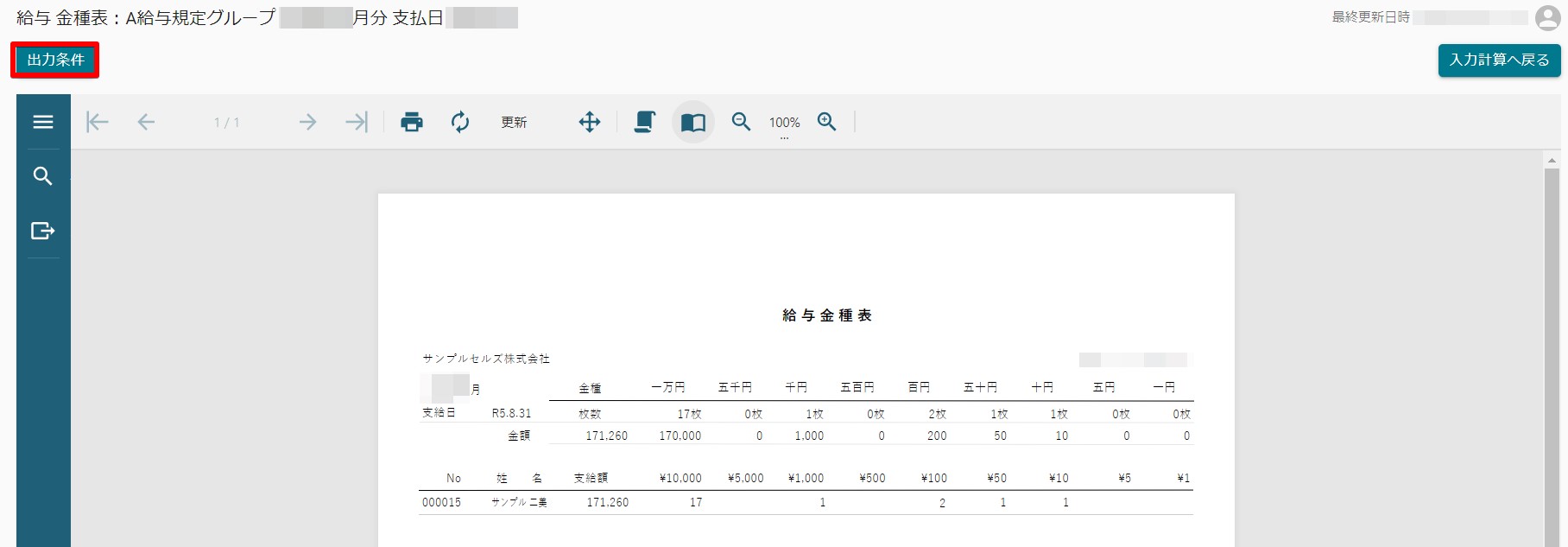Click the employee name サンプル 二美
This screenshot has width=1568, height=547.
click(x=519, y=502)
